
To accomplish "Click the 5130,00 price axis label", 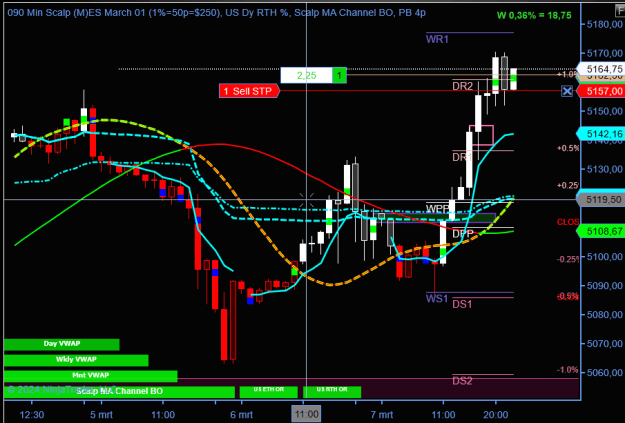I will [605, 169].
